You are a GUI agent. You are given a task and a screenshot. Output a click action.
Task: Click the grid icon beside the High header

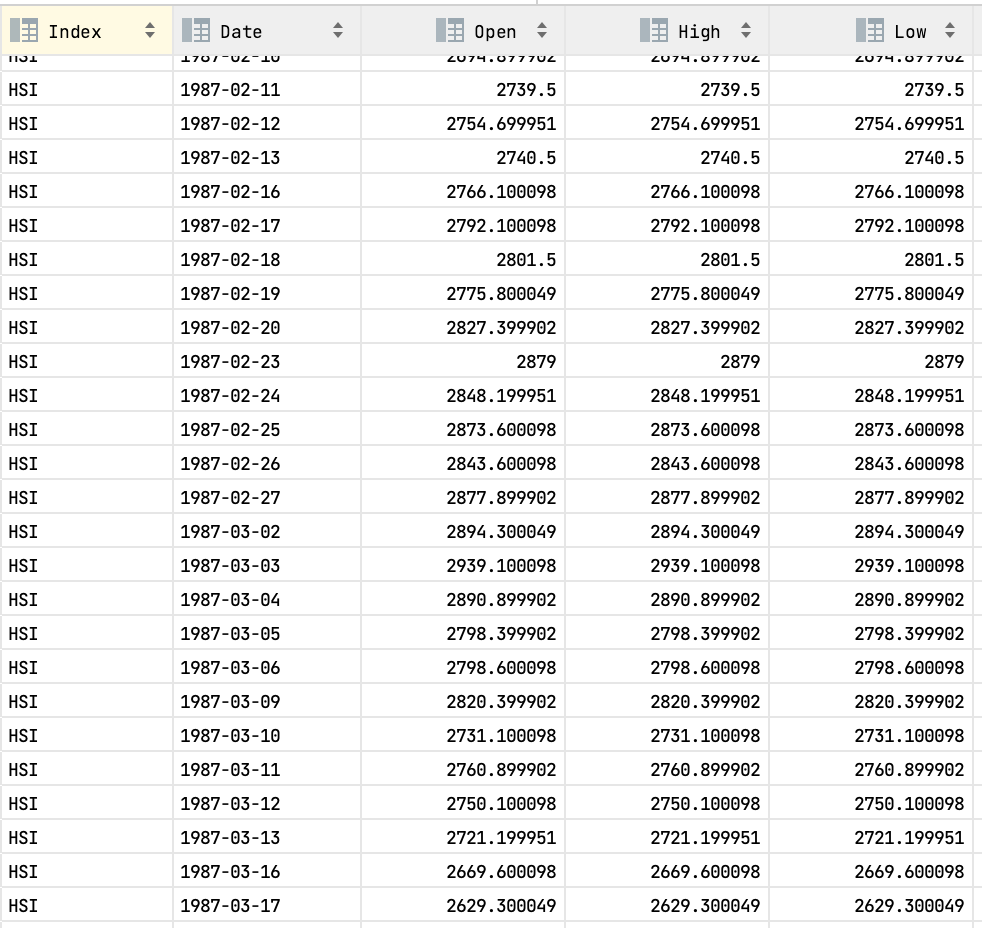(655, 30)
